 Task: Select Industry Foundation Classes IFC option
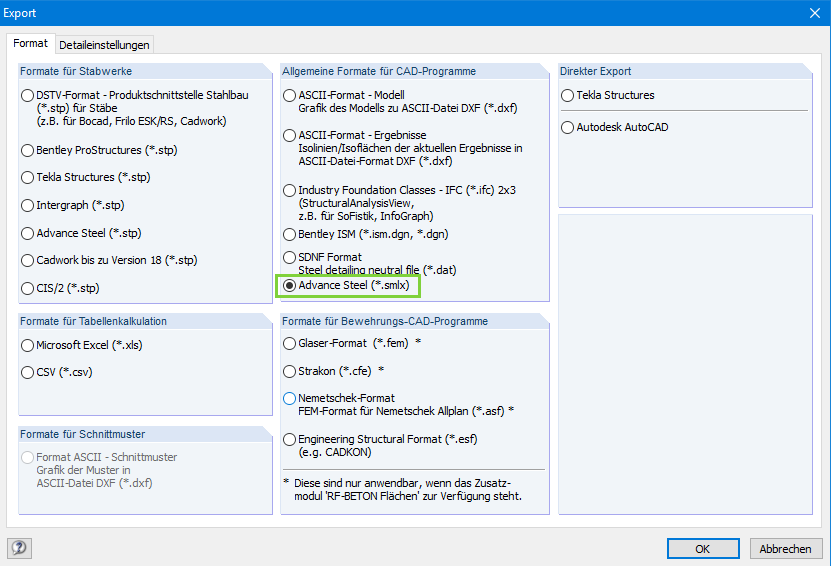tap(290, 190)
